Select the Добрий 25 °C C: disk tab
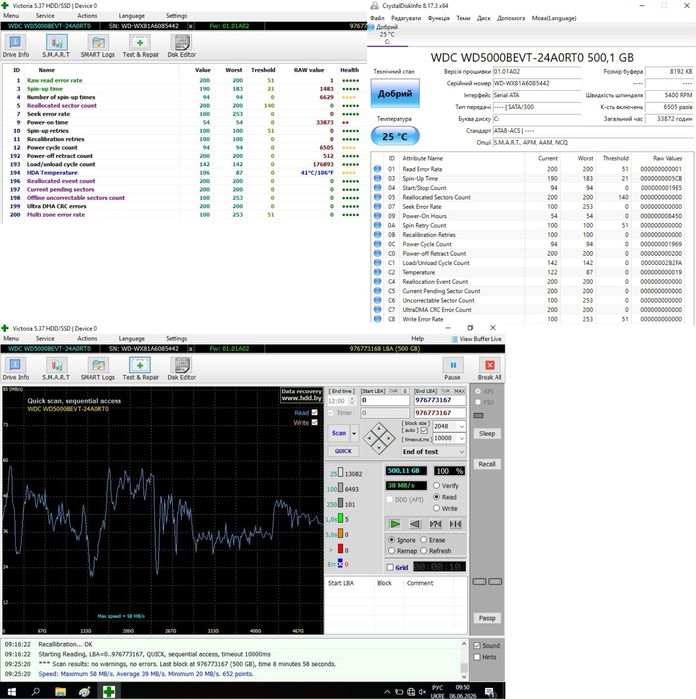This screenshot has width=696, height=699. pos(387,34)
